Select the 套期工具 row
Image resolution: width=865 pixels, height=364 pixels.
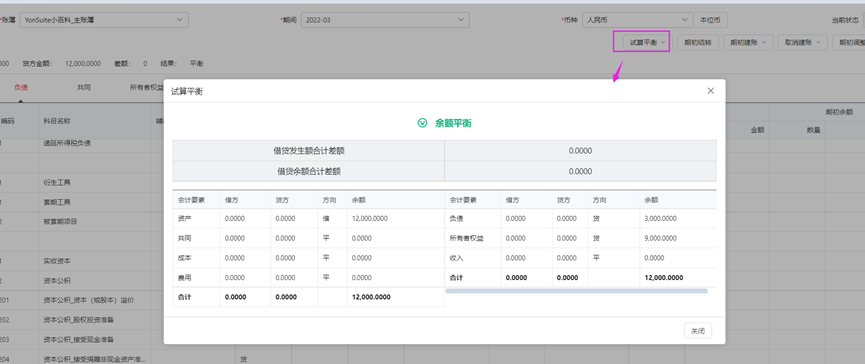pos(57,202)
